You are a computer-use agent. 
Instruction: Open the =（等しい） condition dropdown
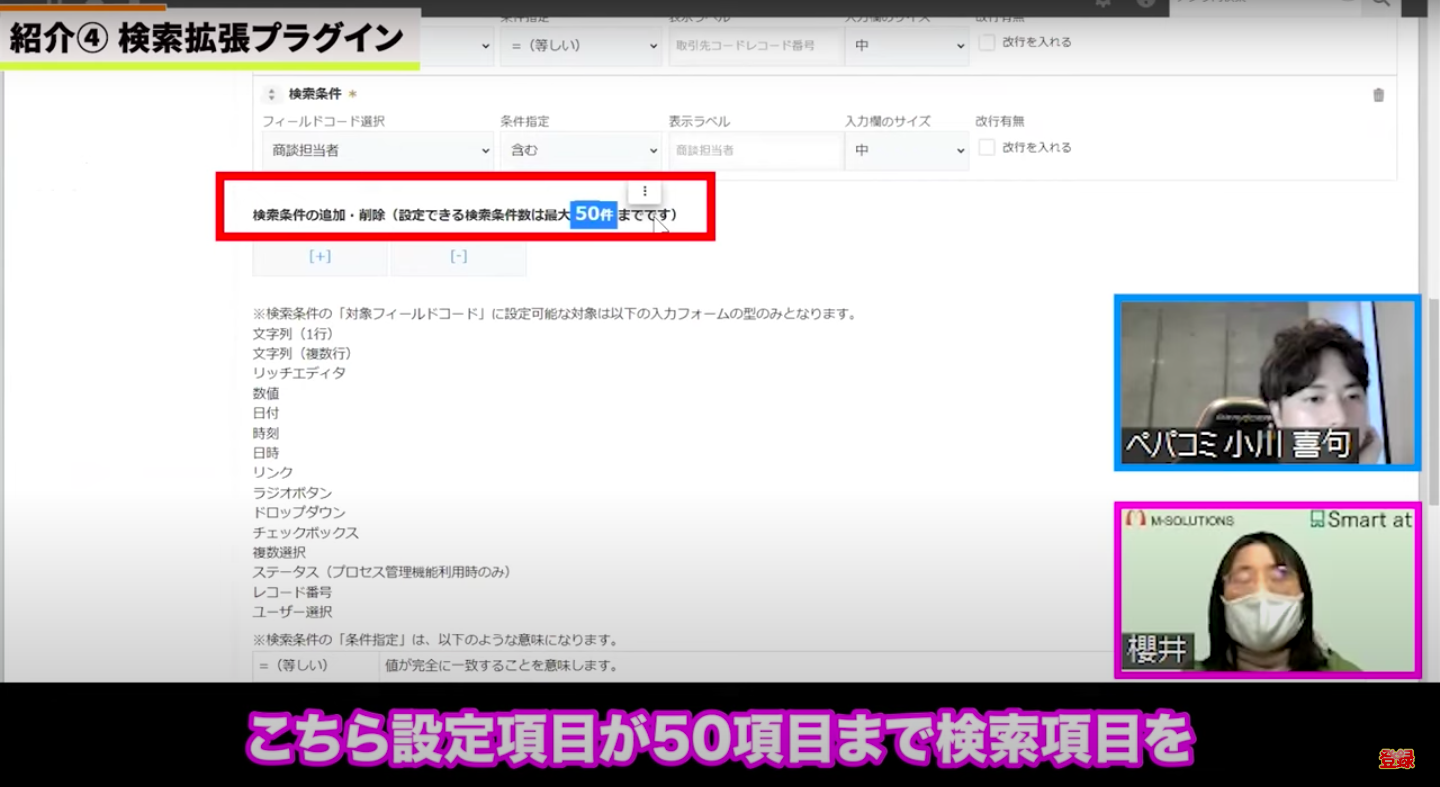[580, 46]
